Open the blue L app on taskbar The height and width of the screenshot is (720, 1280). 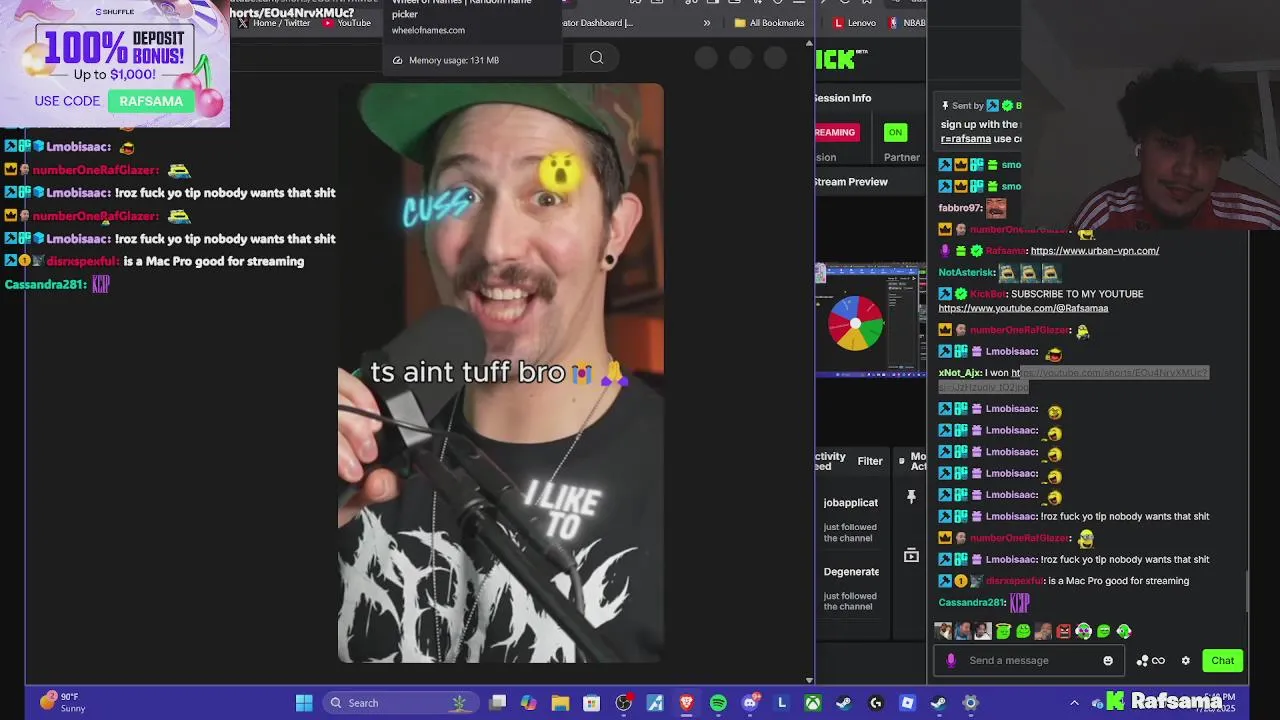[781, 703]
